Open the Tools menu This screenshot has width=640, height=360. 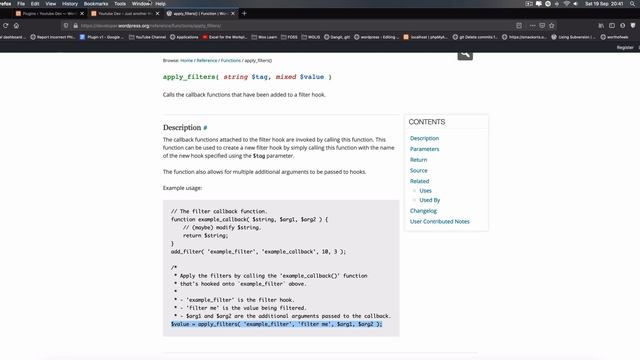click(120, 4)
